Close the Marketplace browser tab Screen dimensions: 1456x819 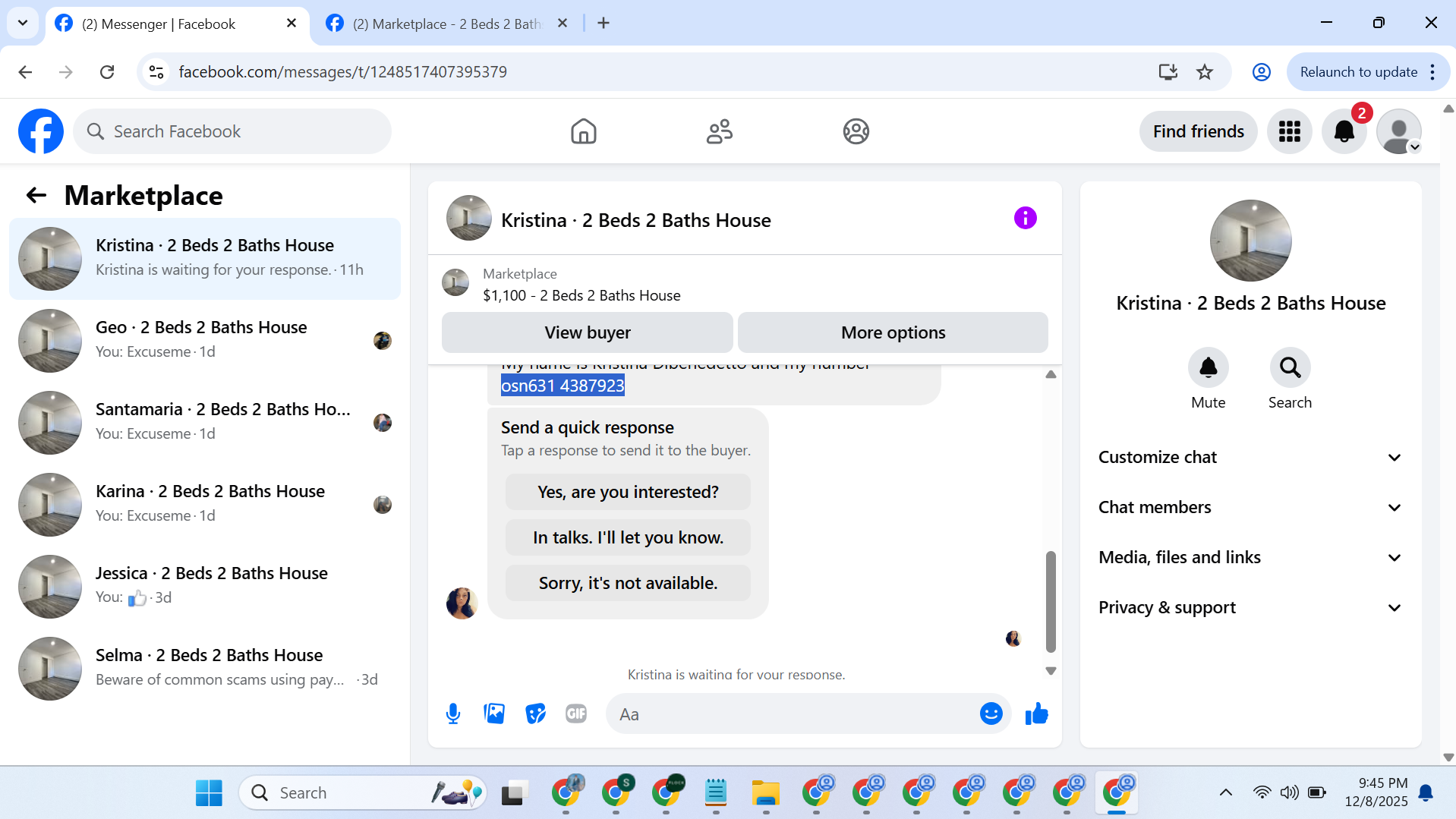(563, 24)
